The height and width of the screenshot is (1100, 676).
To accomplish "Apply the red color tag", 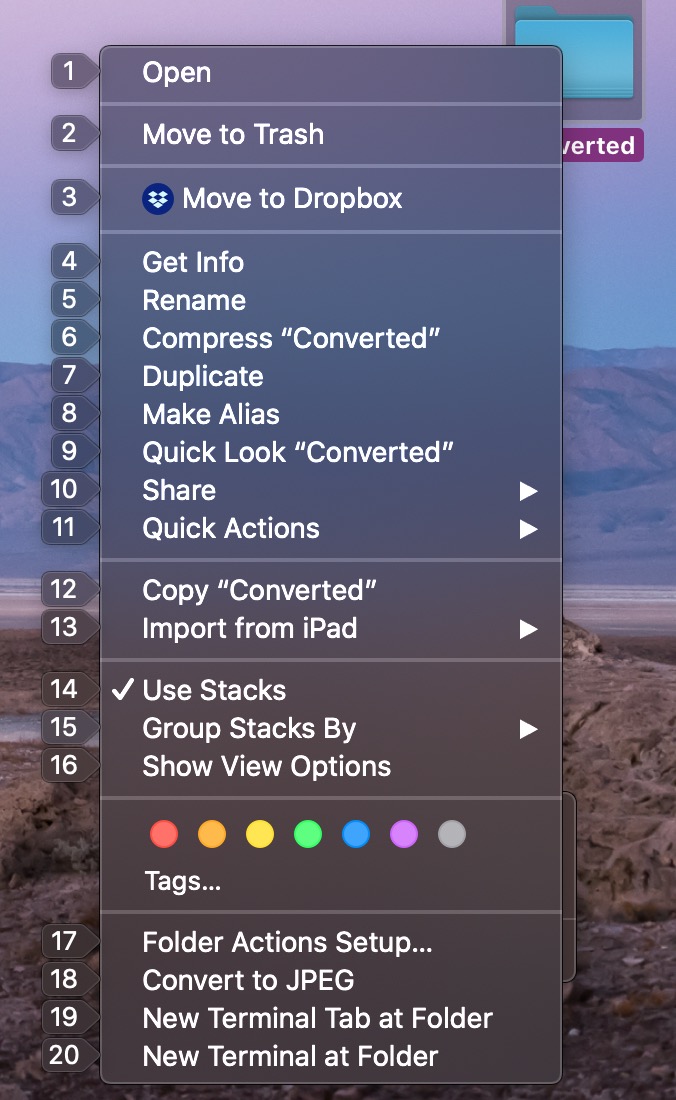I will point(164,834).
